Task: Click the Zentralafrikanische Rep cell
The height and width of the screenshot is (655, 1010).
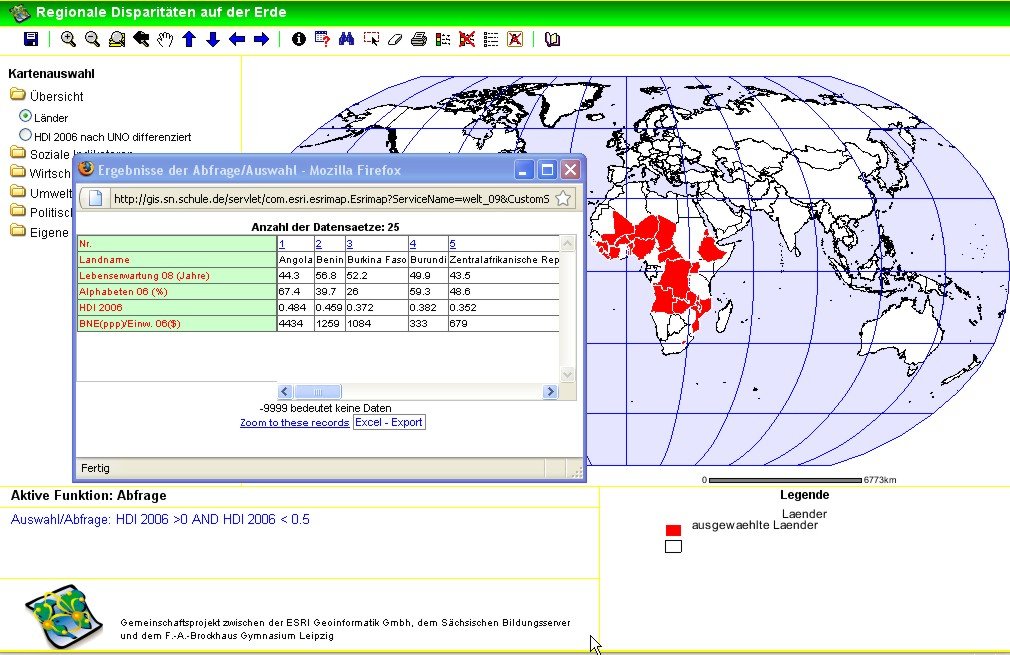Action: (504, 260)
